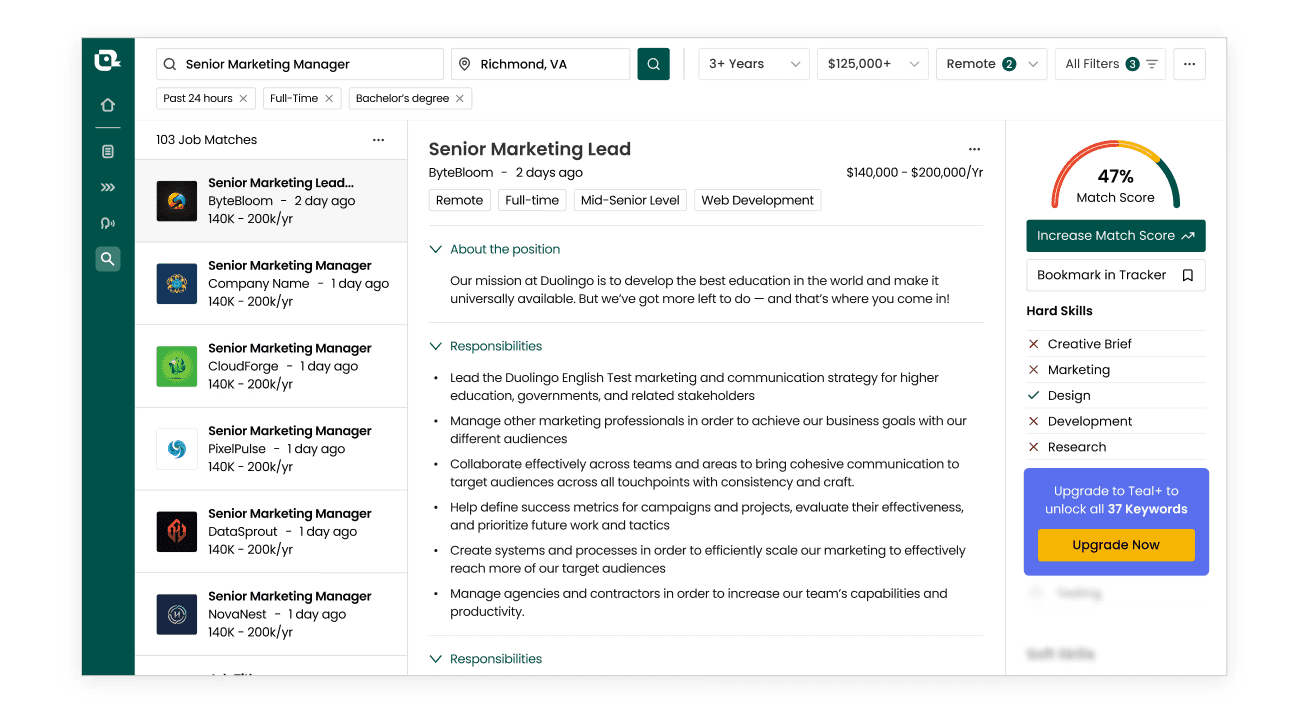Select the PixelPulse job listing
This screenshot has height=712, width=1308.
(x=271, y=449)
